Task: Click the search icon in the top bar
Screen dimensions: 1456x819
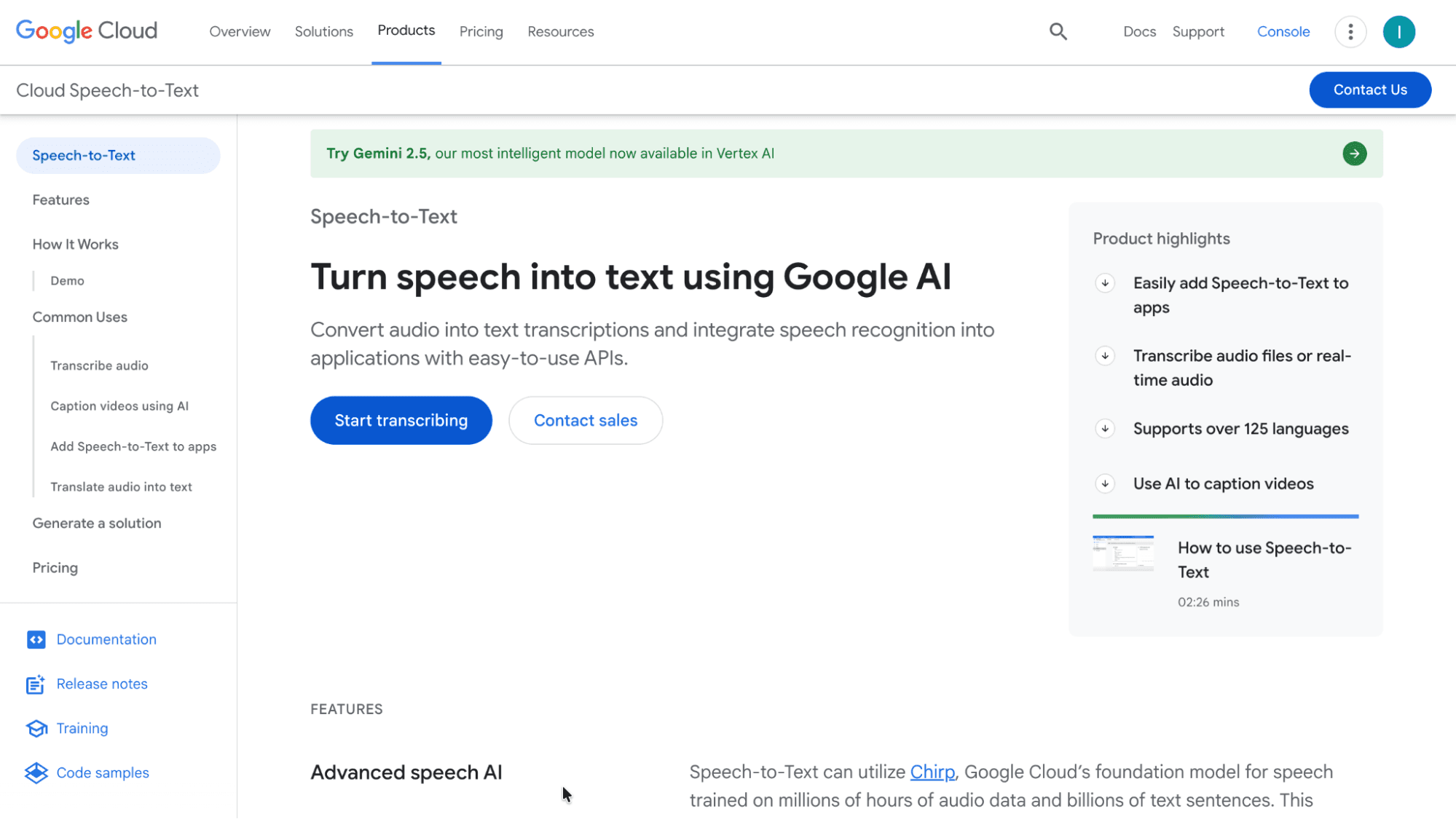Action: [1058, 31]
